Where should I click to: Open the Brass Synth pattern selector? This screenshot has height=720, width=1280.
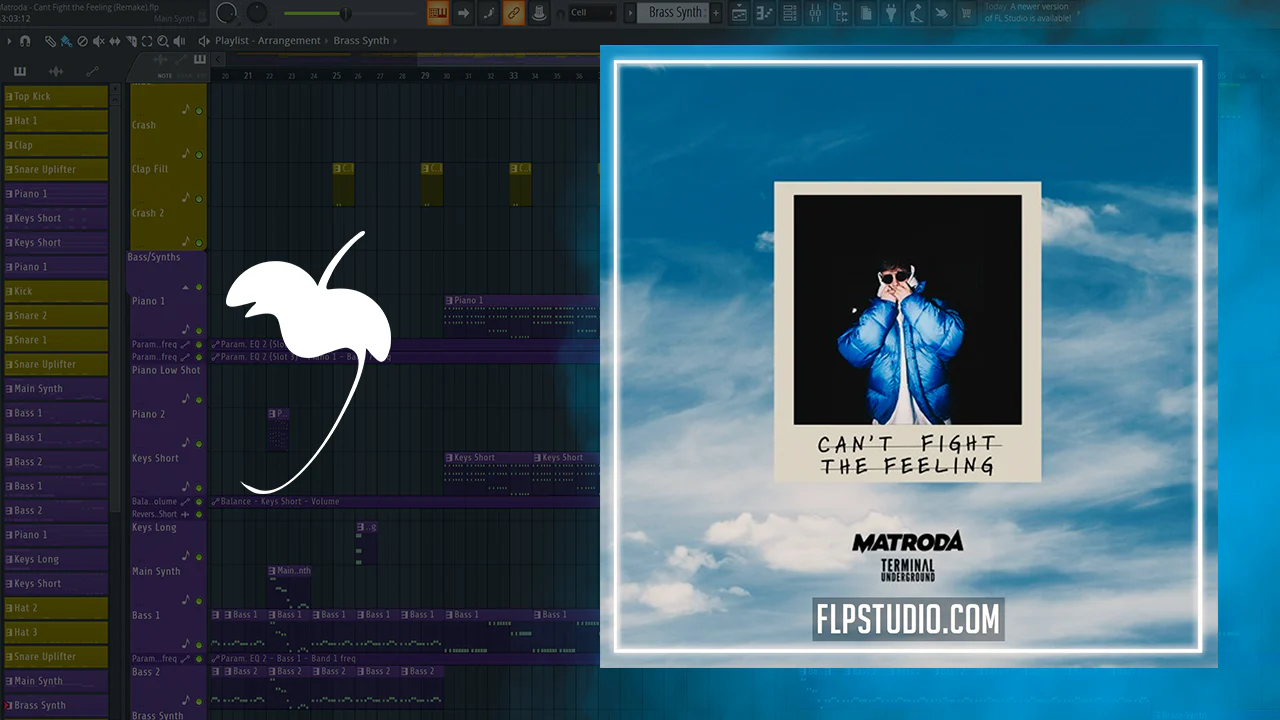pyautogui.click(x=675, y=13)
